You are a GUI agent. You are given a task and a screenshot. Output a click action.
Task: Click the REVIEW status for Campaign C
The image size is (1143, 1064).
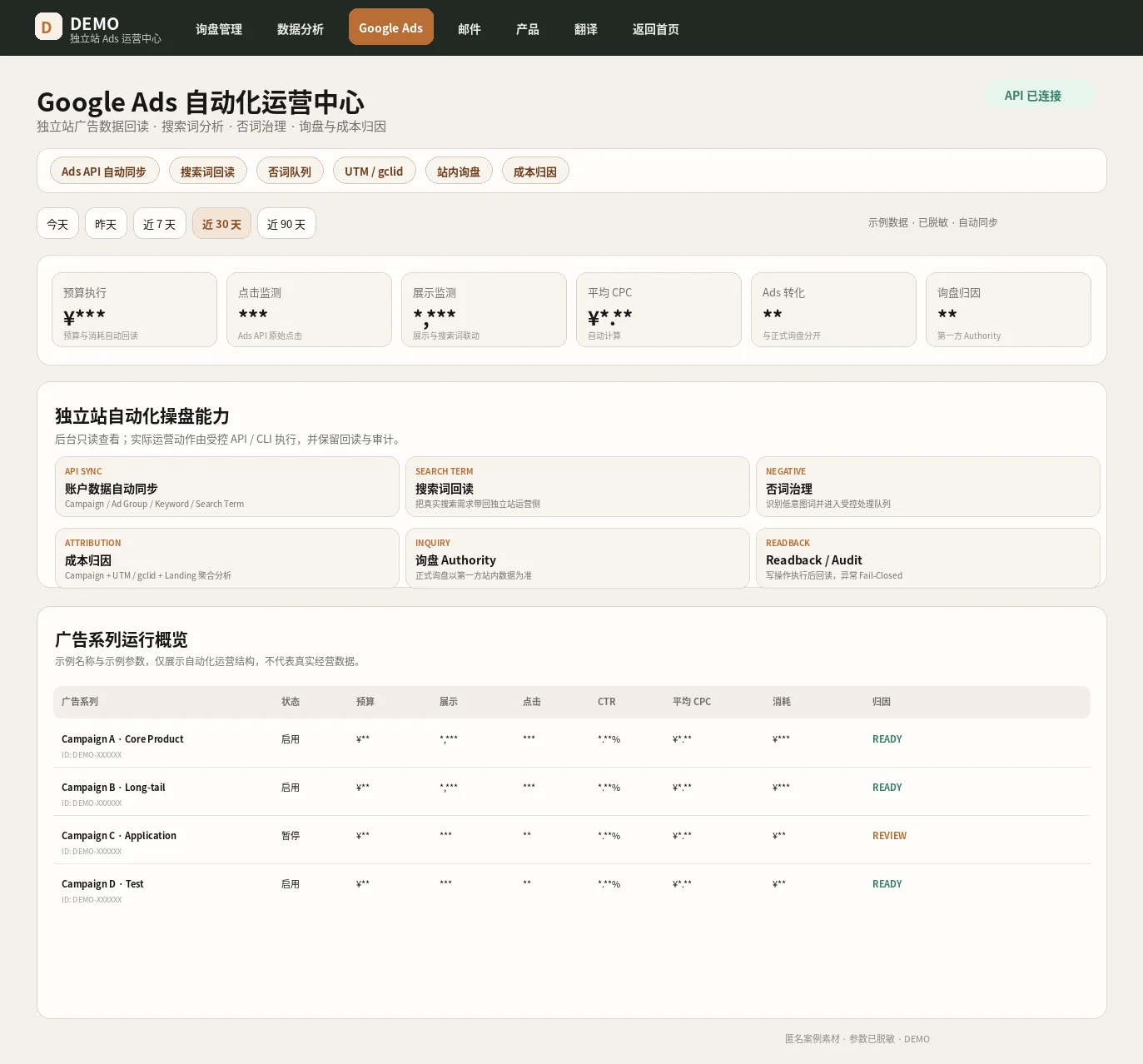(x=889, y=836)
